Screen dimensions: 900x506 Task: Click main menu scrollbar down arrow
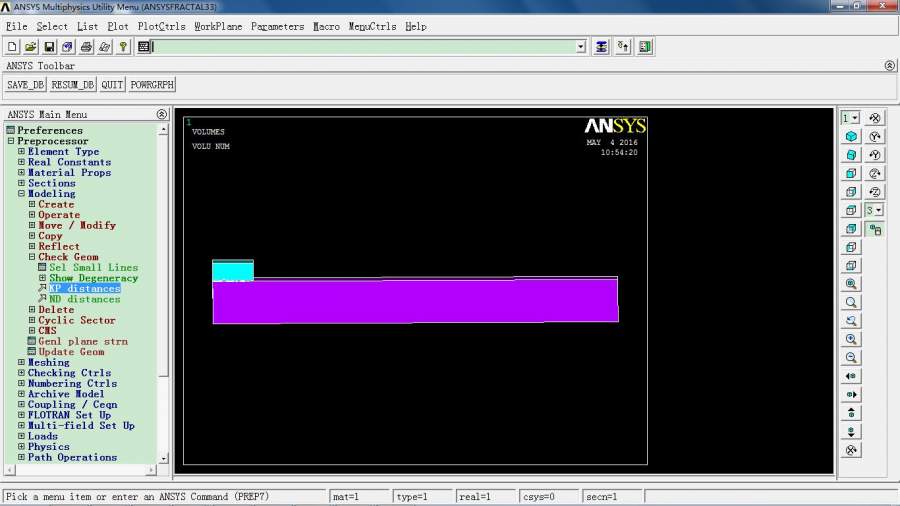(x=164, y=458)
